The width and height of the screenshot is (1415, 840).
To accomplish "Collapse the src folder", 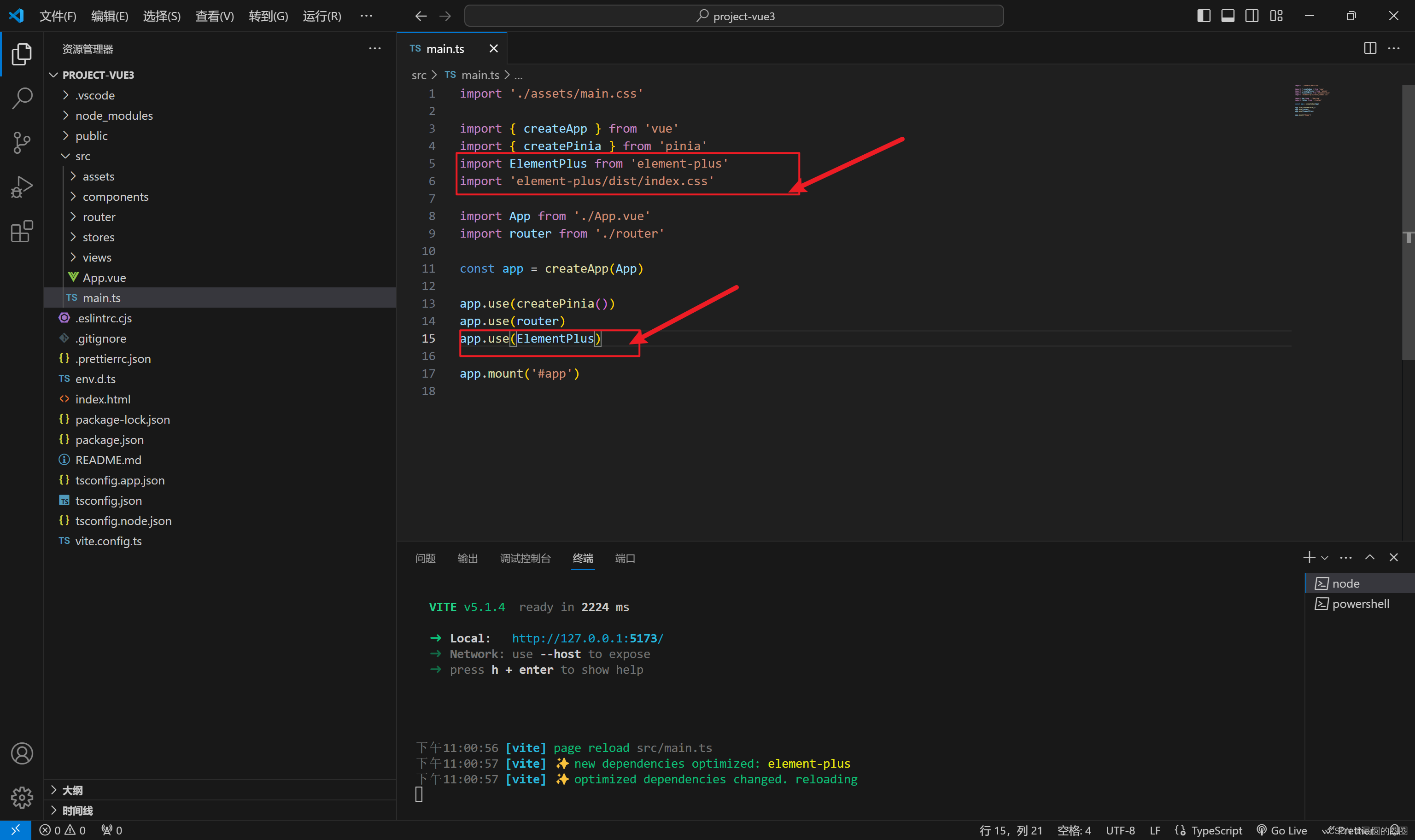I will (x=82, y=156).
